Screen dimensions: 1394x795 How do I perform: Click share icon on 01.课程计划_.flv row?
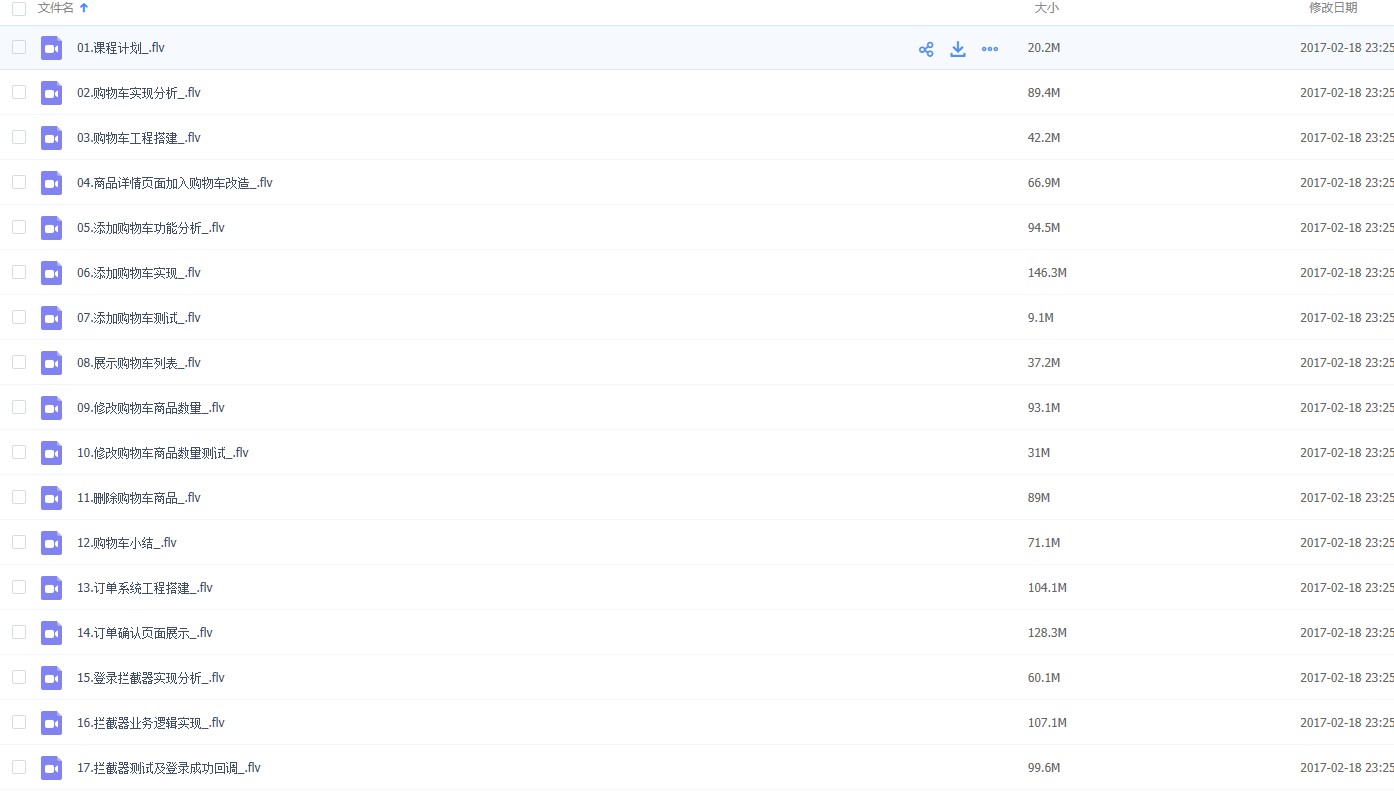926,49
